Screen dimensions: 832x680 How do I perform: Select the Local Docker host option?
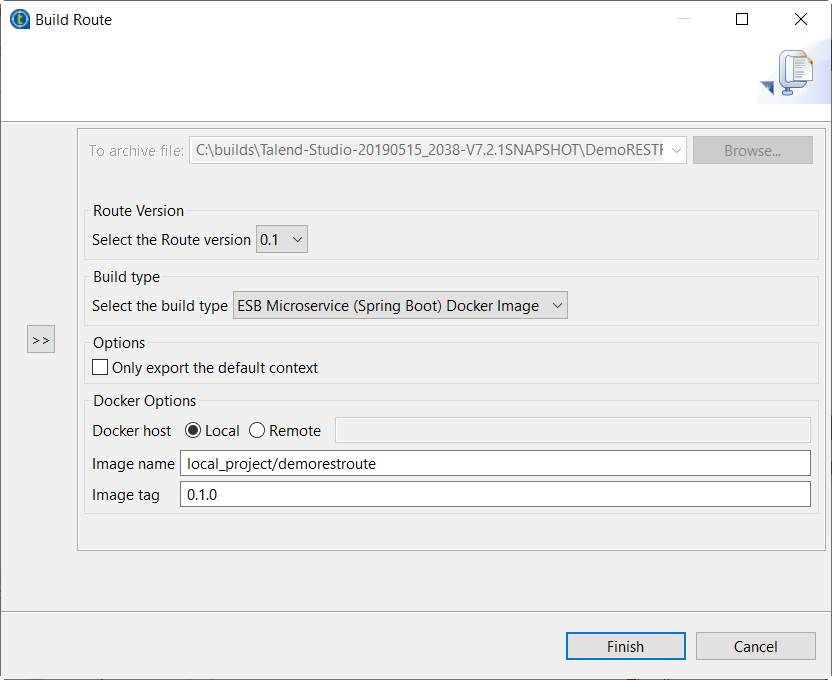[193, 431]
